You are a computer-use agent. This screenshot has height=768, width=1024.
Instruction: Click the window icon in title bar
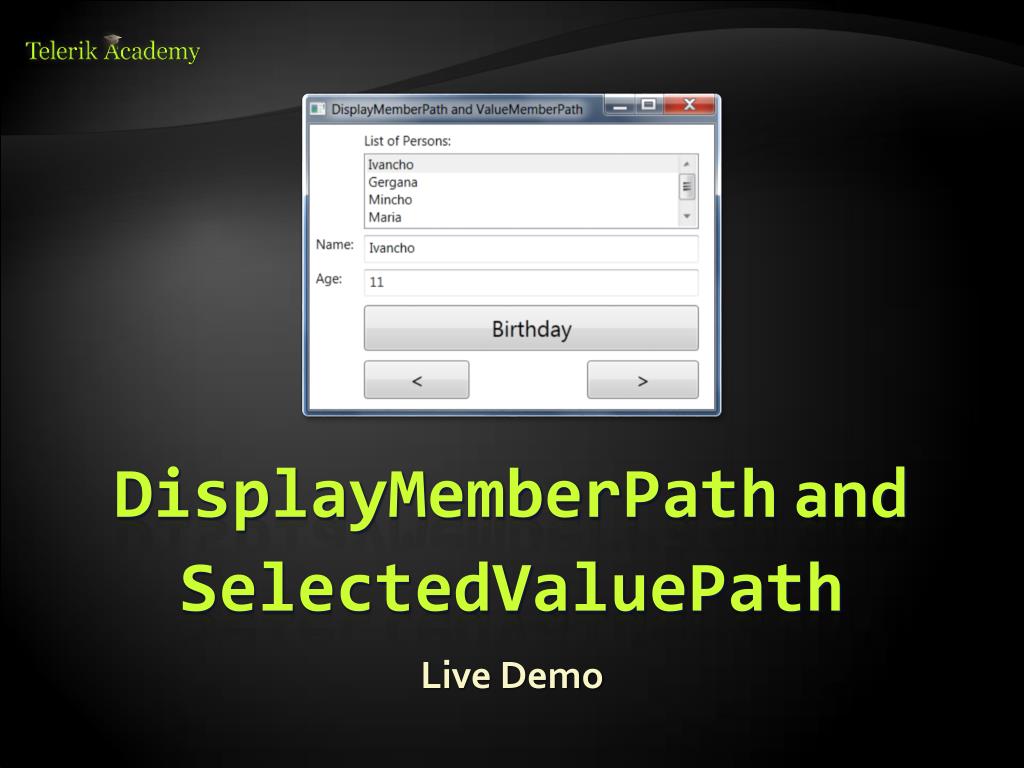click(x=317, y=108)
